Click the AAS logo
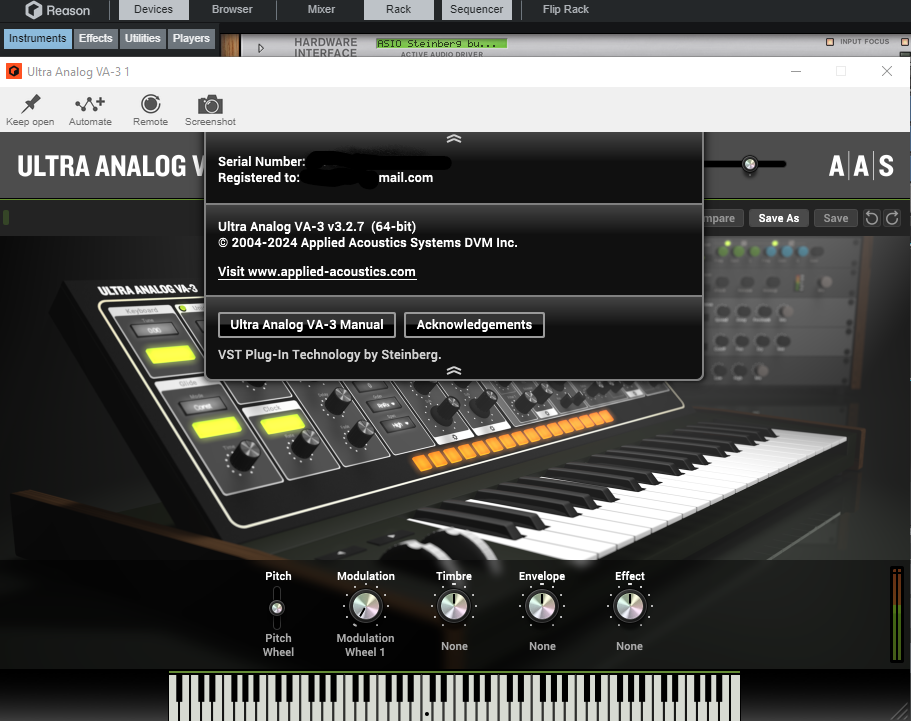 pyautogui.click(x=861, y=166)
